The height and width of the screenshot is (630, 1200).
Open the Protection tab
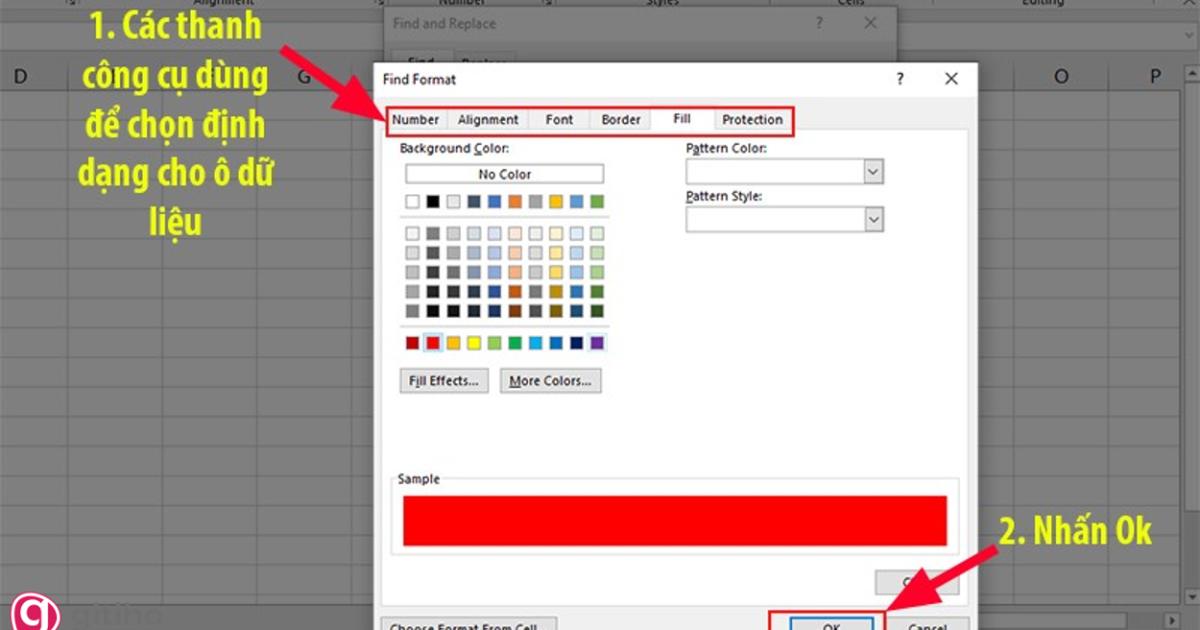coord(752,120)
